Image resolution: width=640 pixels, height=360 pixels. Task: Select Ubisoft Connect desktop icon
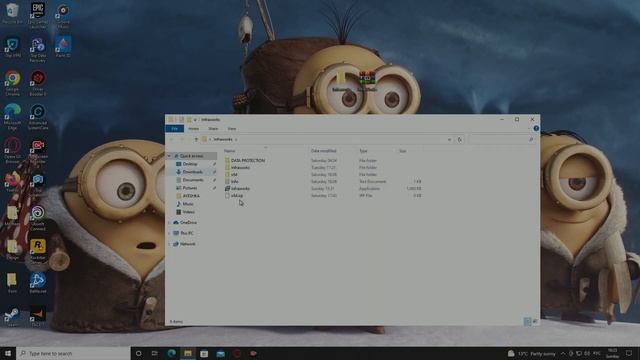pyautogui.click(x=38, y=218)
